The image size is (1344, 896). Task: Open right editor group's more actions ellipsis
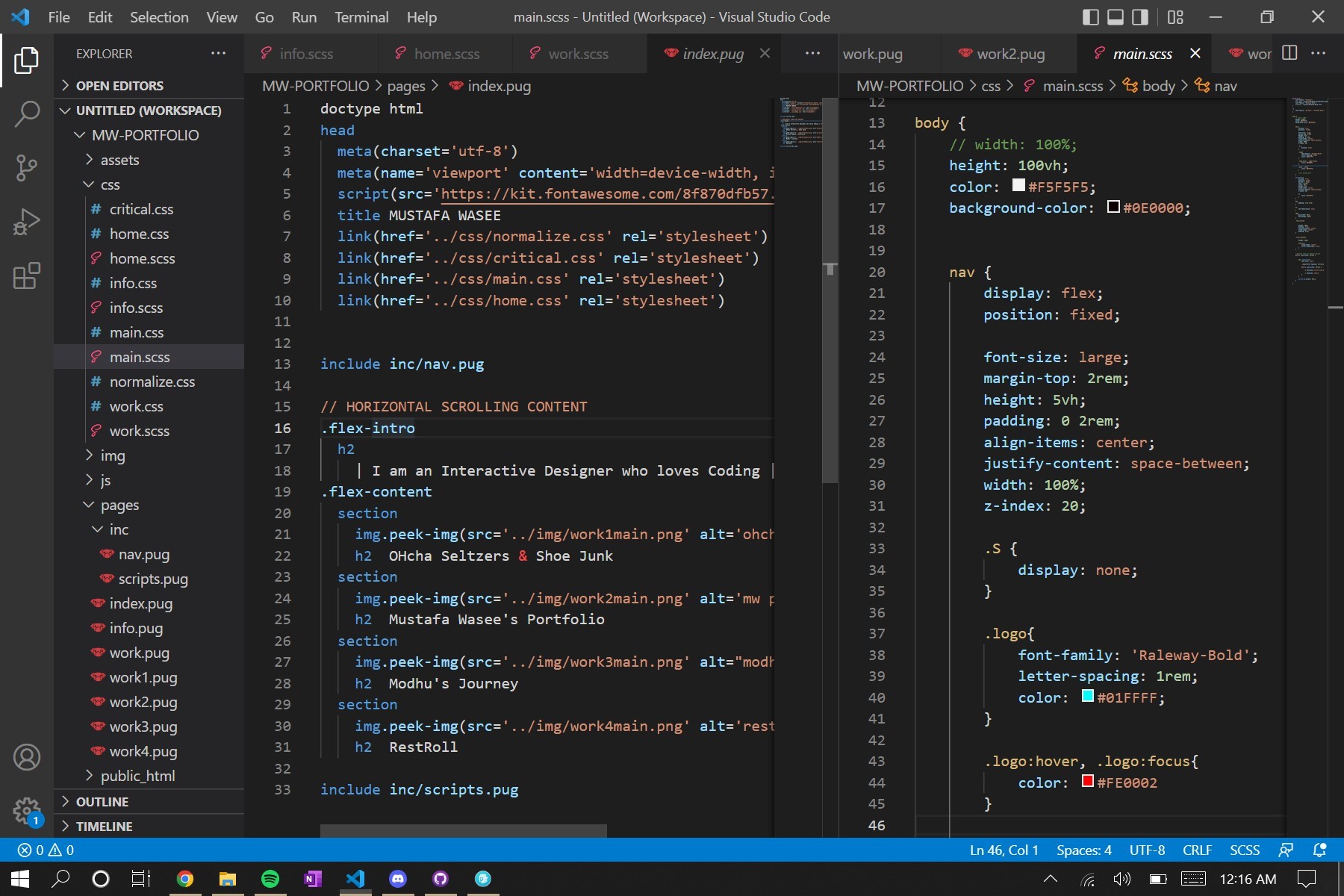tap(1319, 53)
